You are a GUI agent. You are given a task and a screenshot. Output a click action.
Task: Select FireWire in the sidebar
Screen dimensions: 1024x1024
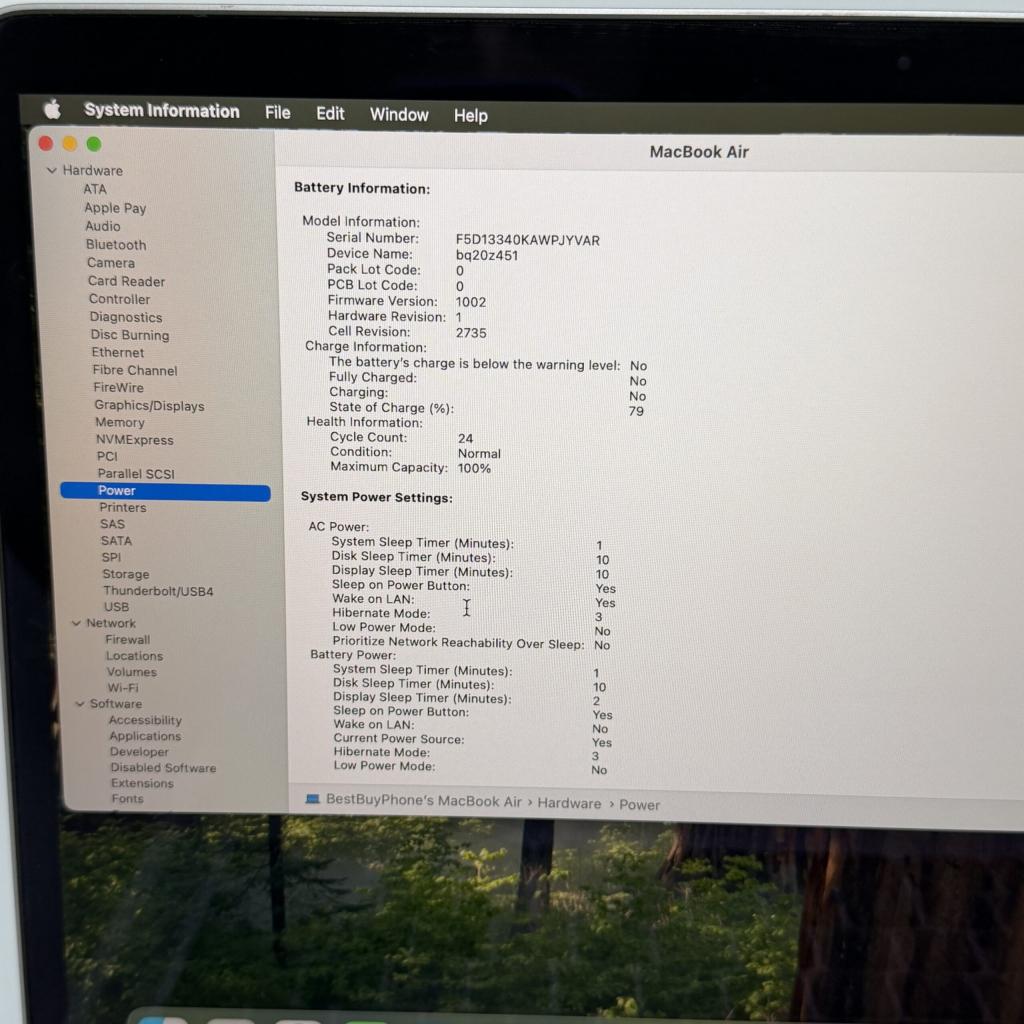(118, 387)
